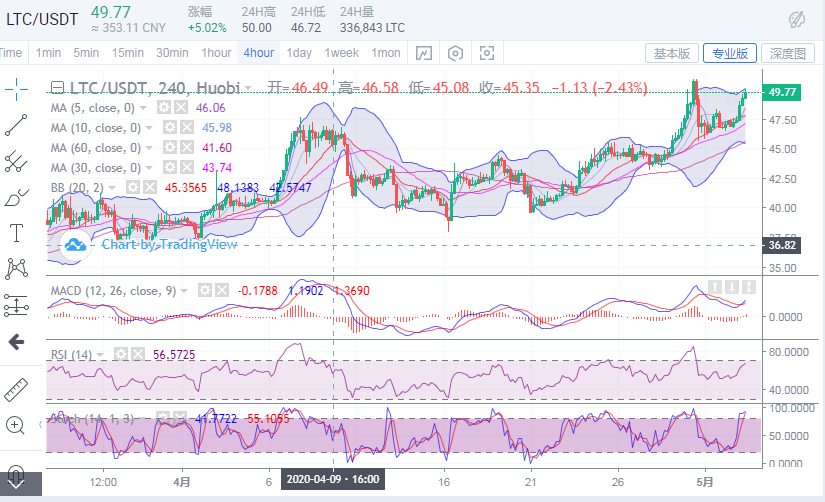Open the chart settings hexagon icon
This screenshot has width=825, height=502.
(456, 53)
